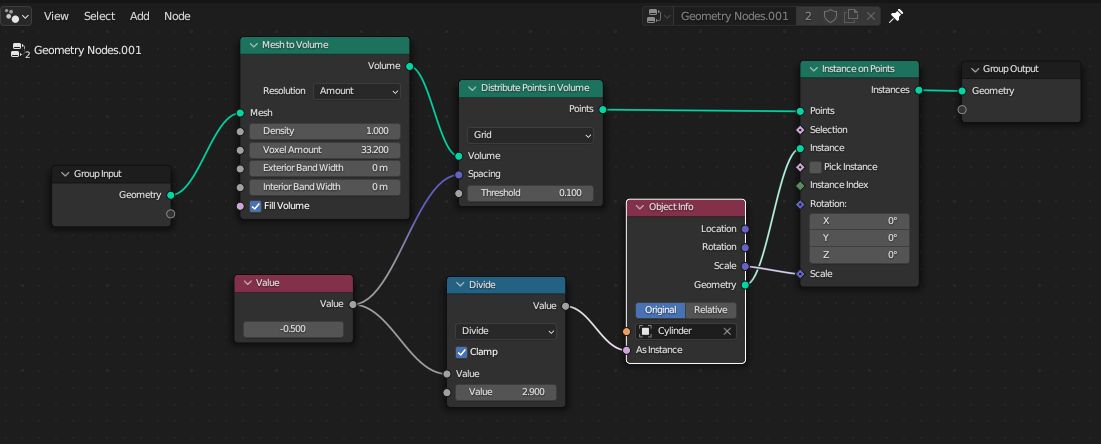This screenshot has height=444, width=1101.
Task: Click Interior Band Width field
Action: coord(324,187)
